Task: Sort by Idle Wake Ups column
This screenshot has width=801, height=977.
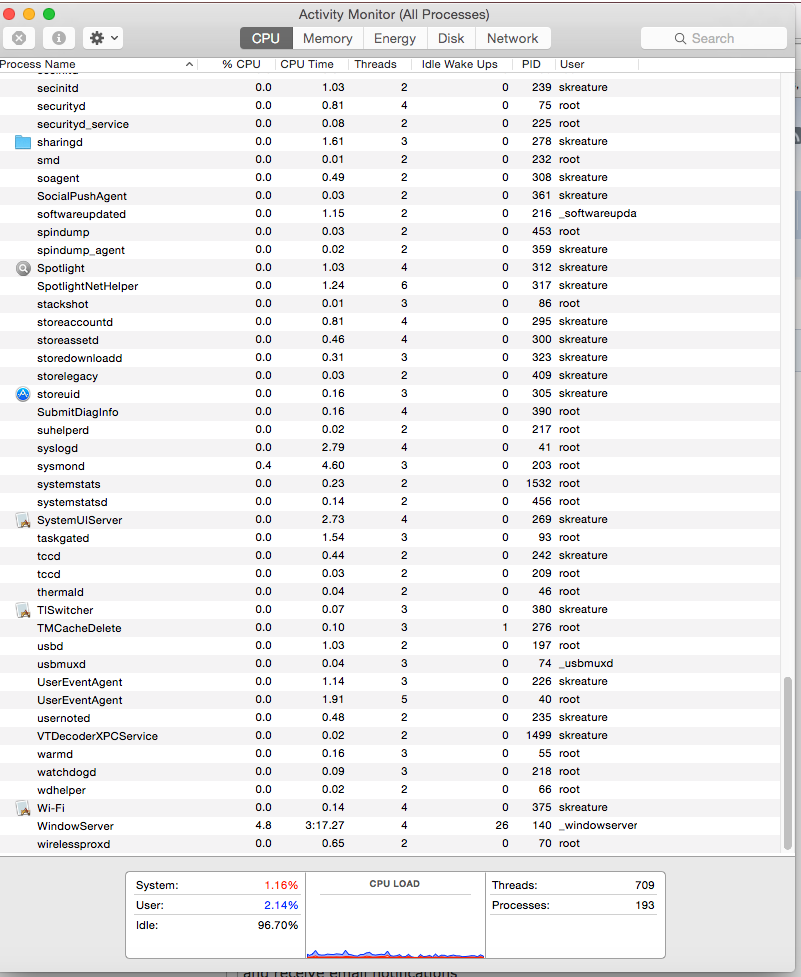Action: point(462,64)
